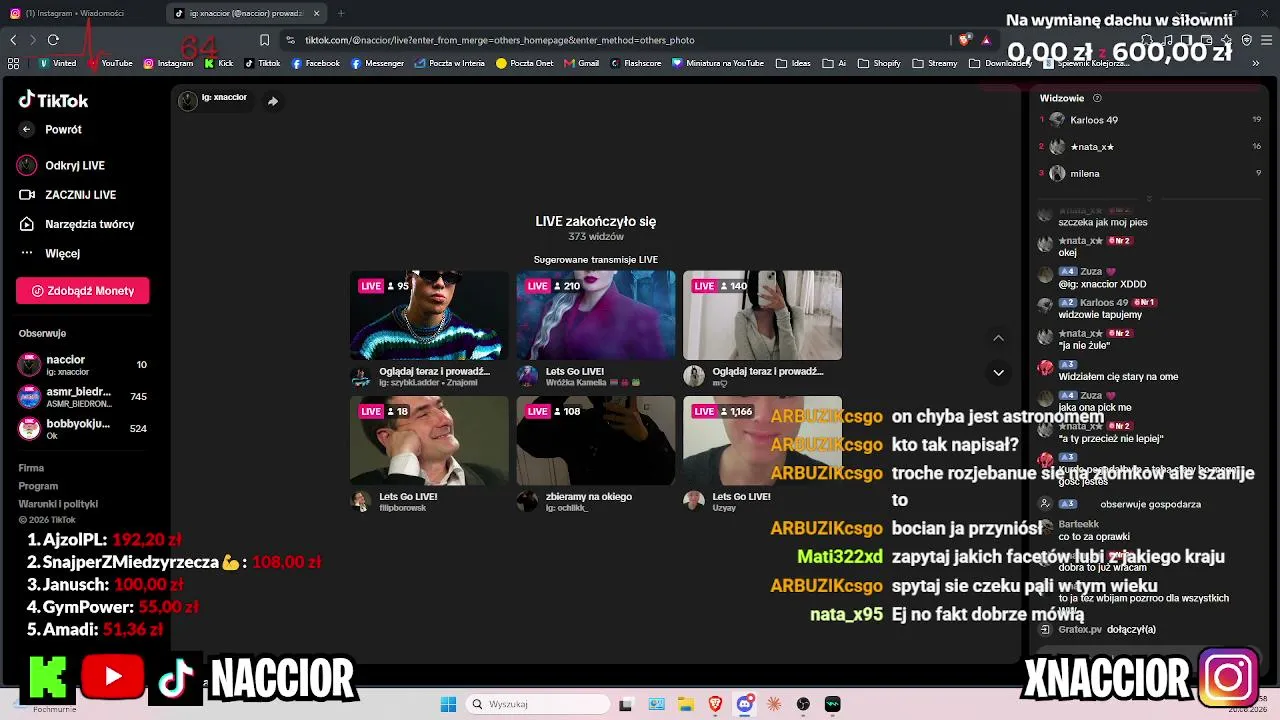The image size is (1280, 720).
Task: Click the ZACZNIJ LIVE camera icon
Action: pos(27,195)
